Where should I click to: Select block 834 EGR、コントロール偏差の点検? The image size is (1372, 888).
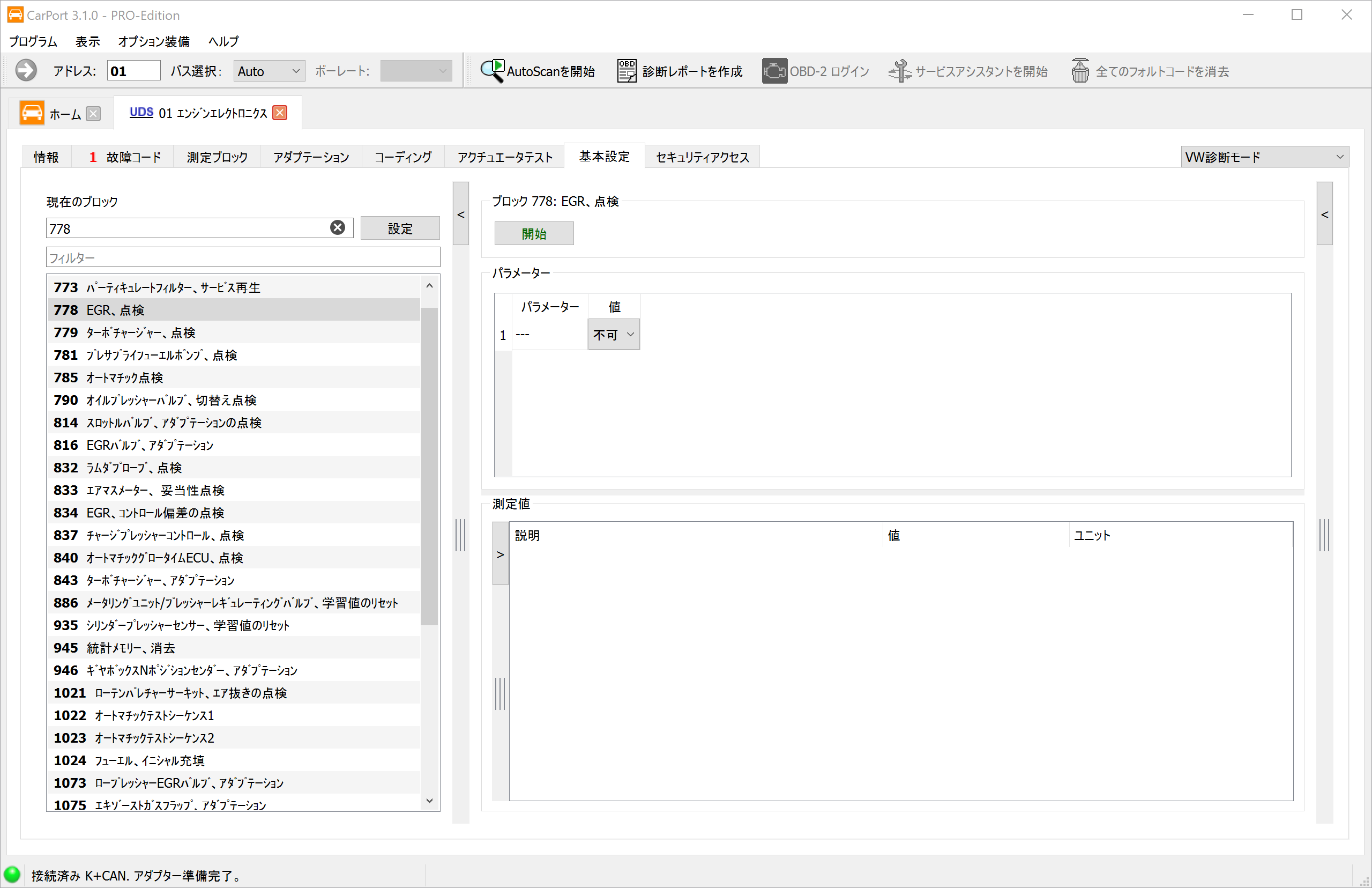point(234,512)
